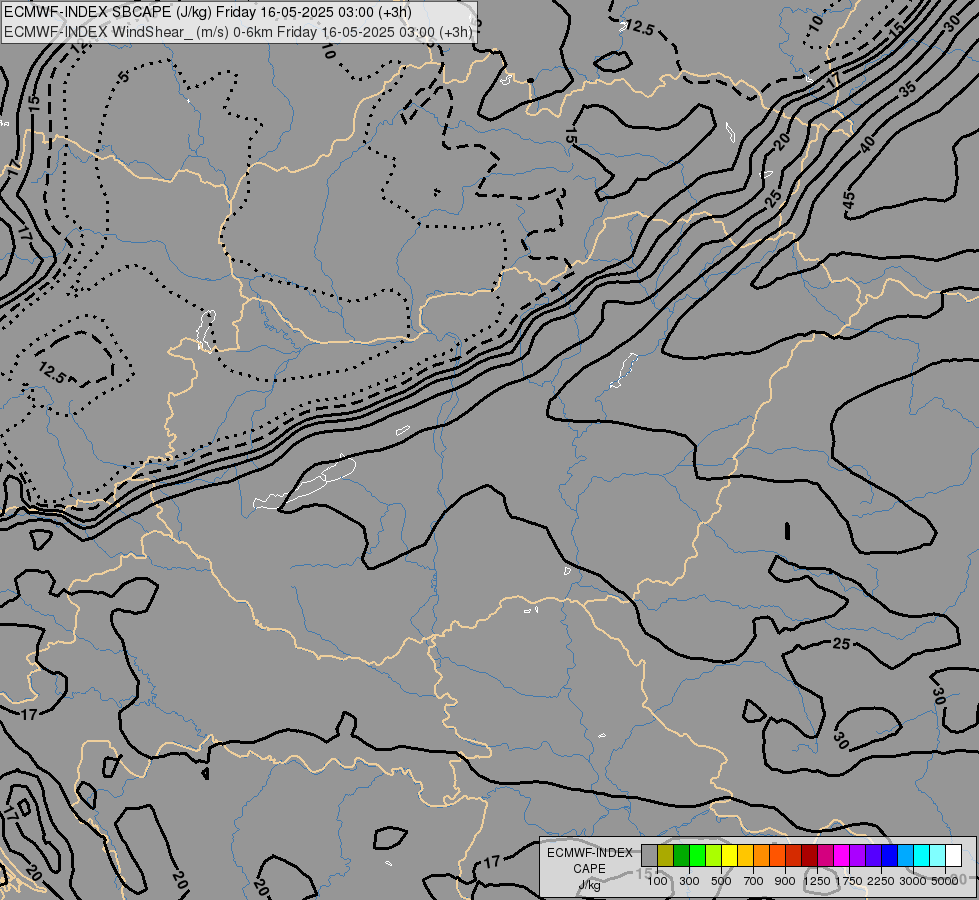
Task: Click the pure blue legend swatch
Action: coord(890,855)
